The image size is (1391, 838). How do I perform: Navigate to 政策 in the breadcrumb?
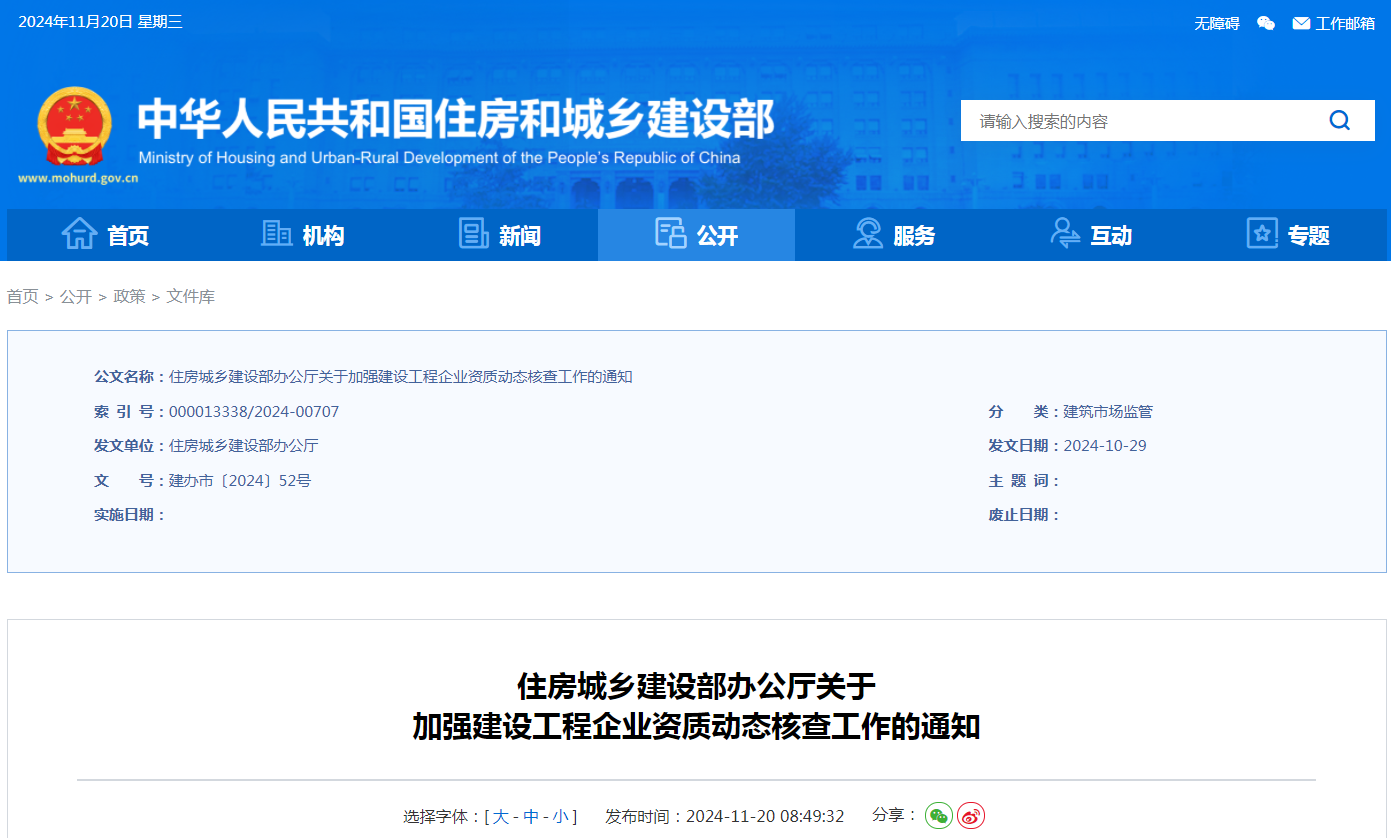(129, 296)
